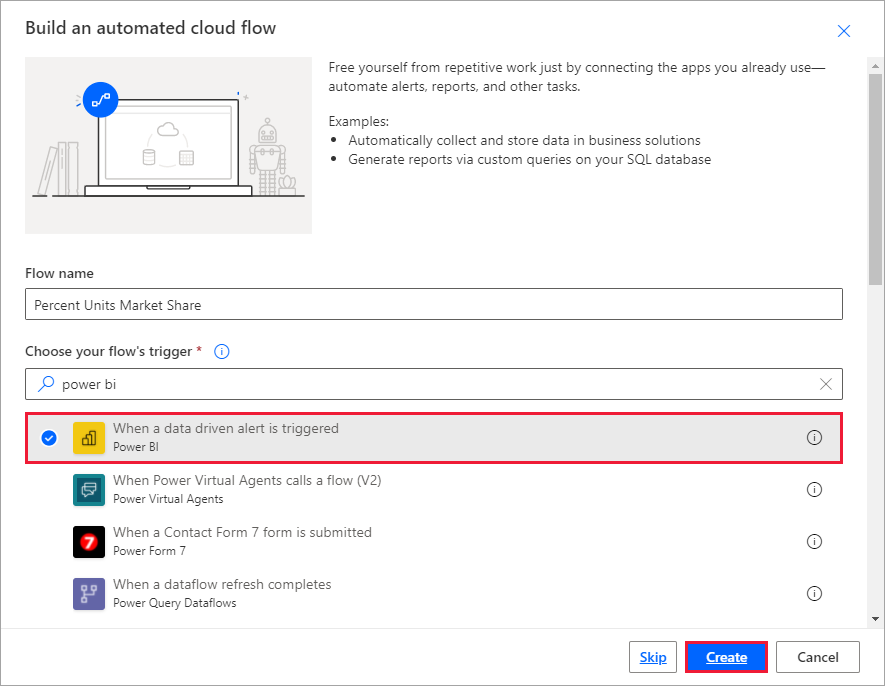The image size is (885, 686).
Task: Clear the power bi search text
Action: (x=826, y=384)
